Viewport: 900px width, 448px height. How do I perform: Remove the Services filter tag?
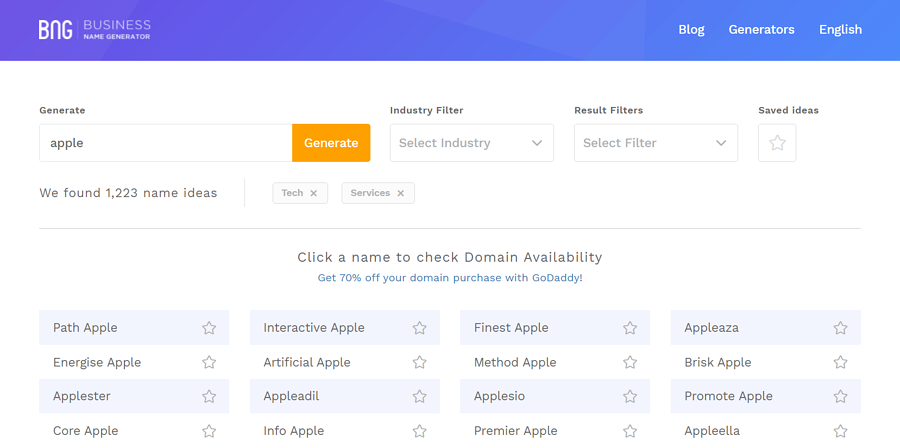pyautogui.click(x=401, y=193)
